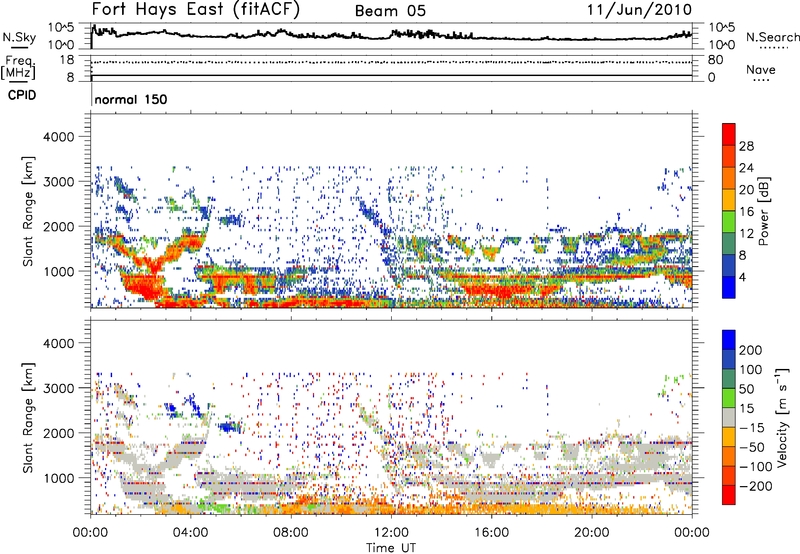The image size is (800, 554).
Task: Click the '4000' tick on Power panel
Action: click(x=59, y=137)
